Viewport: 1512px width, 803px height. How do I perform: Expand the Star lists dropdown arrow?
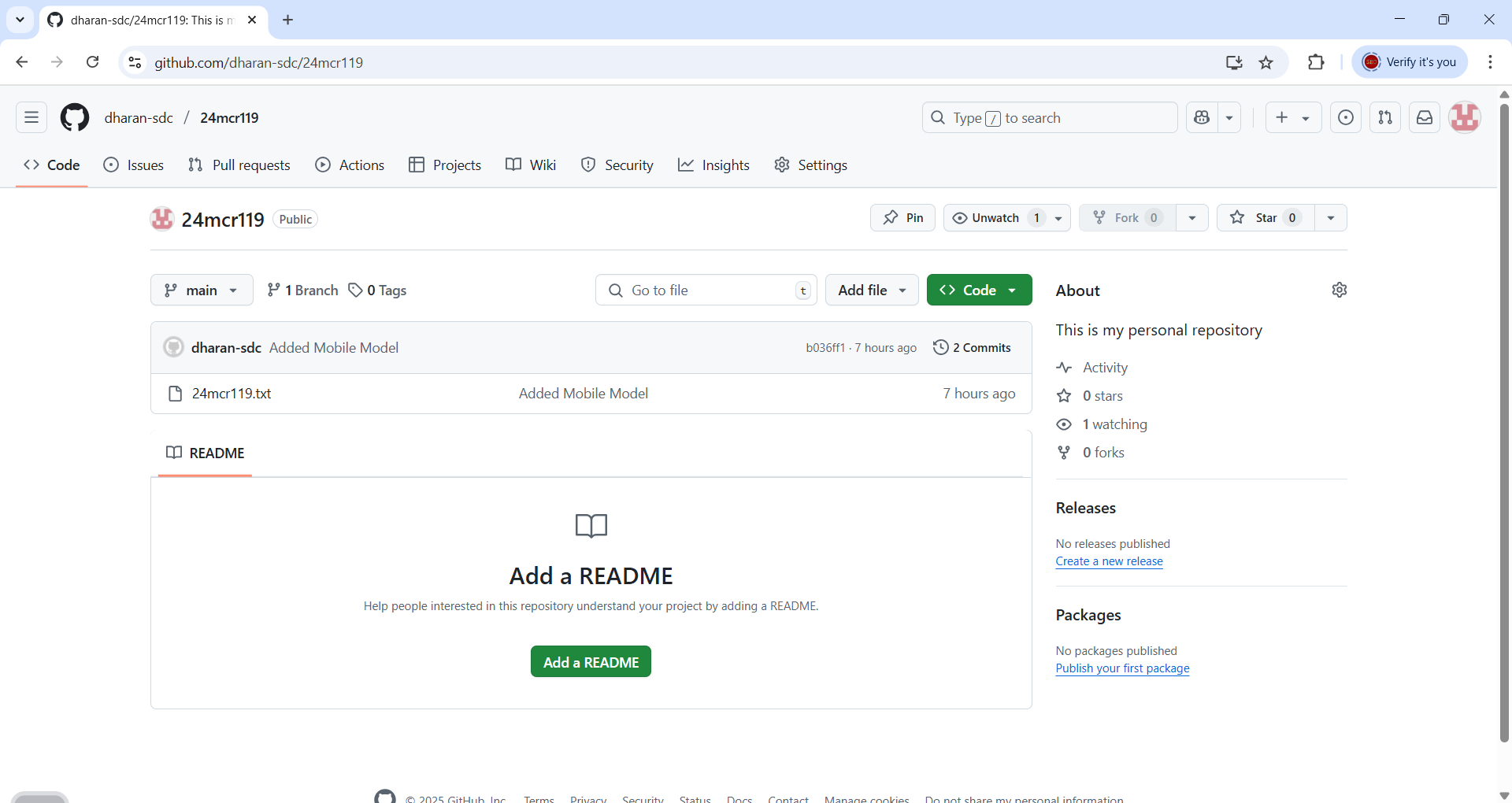1331,218
